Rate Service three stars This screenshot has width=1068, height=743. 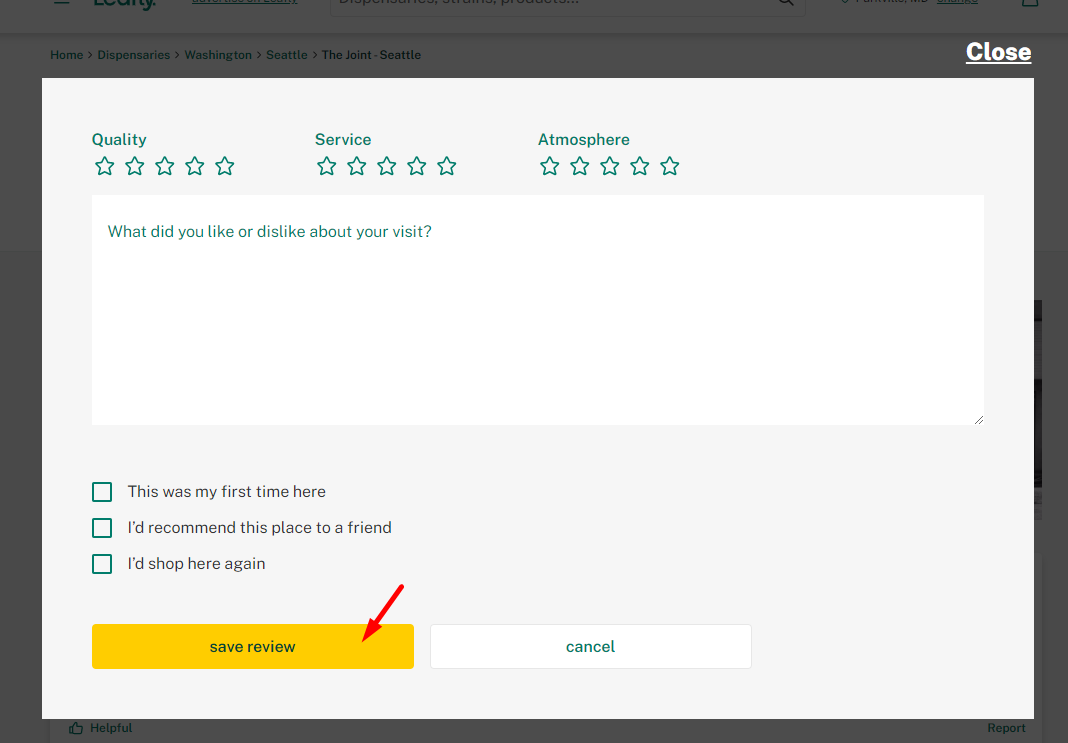pos(387,166)
